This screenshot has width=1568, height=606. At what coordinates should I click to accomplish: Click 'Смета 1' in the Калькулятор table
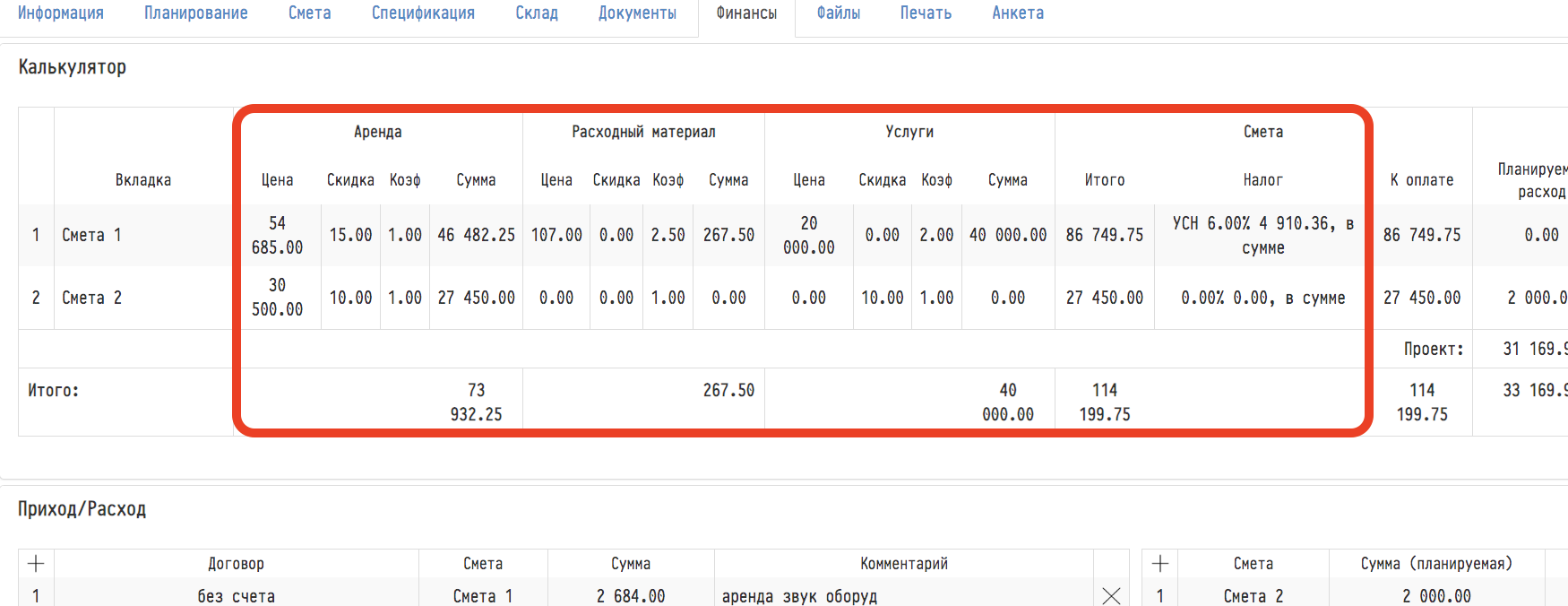pos(91,235)
